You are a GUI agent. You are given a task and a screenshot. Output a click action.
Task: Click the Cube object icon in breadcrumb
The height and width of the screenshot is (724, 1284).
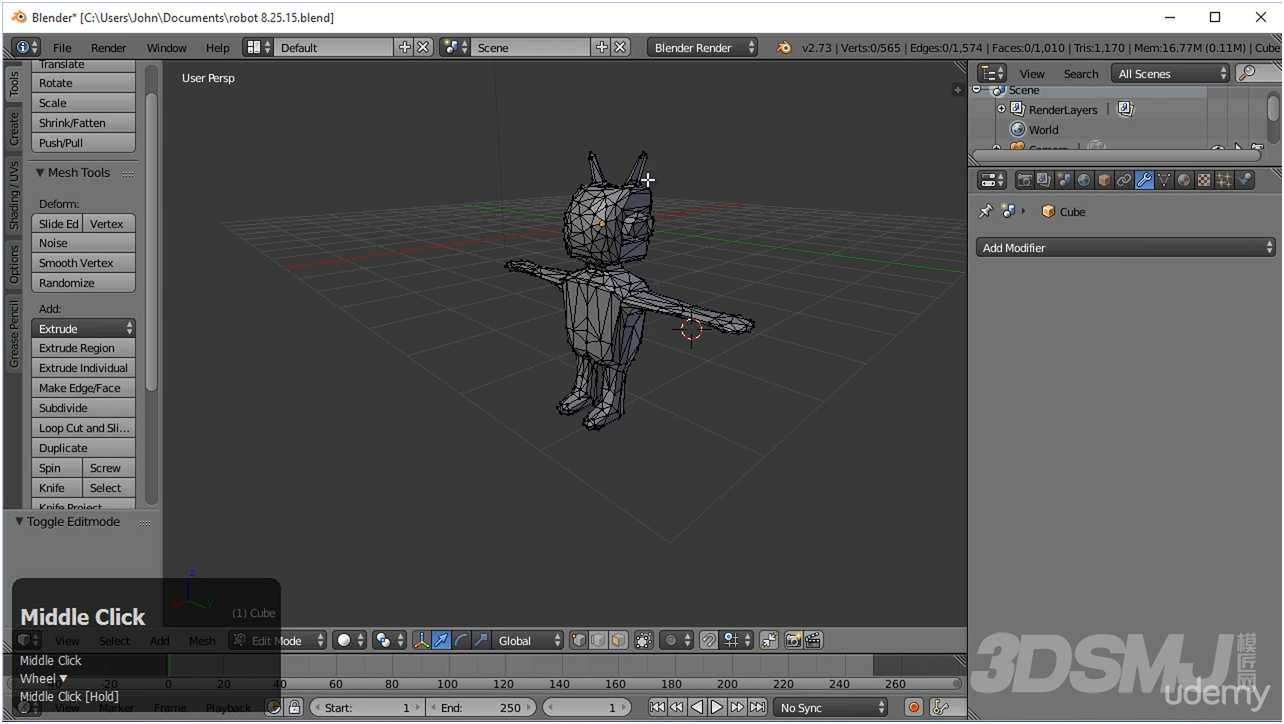coord(1048,211)
